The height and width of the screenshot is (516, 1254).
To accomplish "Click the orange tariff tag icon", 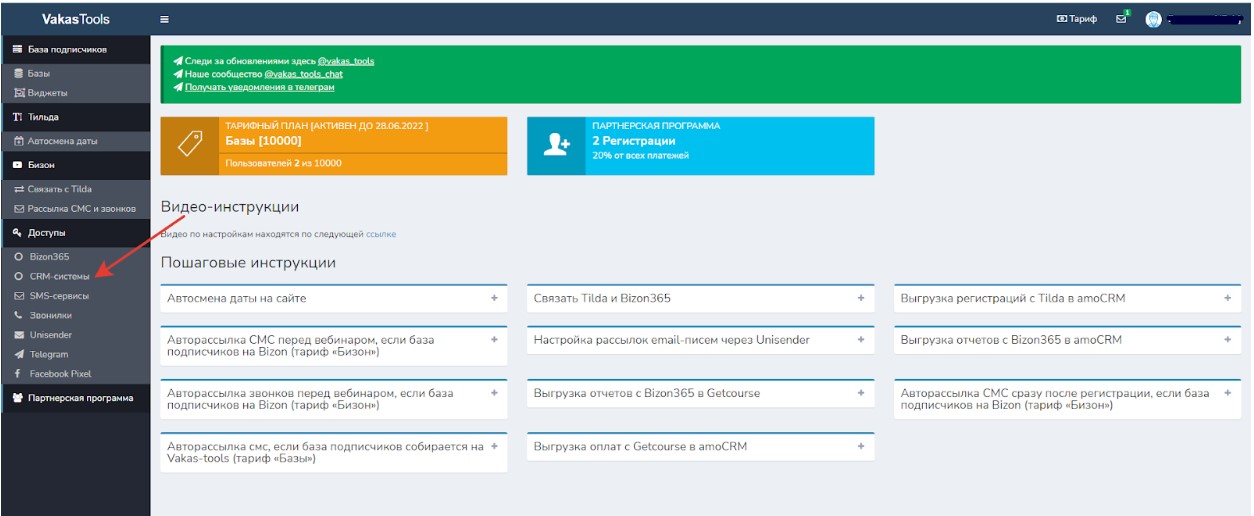I will coord(189,146).
